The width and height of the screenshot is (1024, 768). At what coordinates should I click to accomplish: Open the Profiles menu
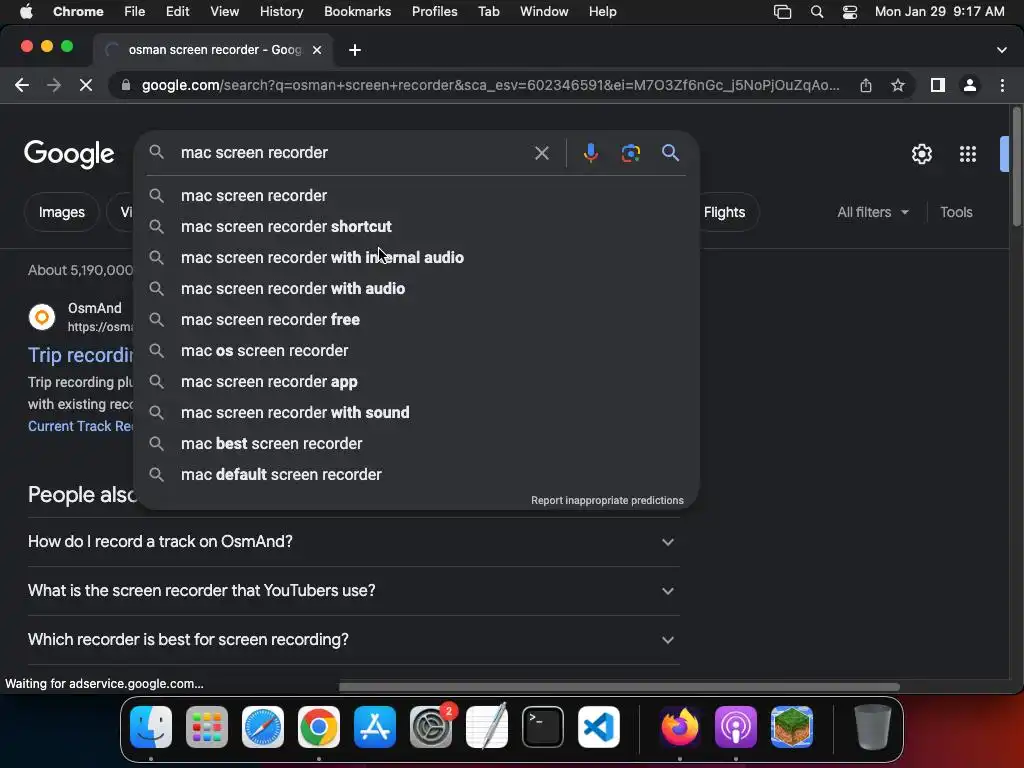pyautogui.click(x=434, y=12)
